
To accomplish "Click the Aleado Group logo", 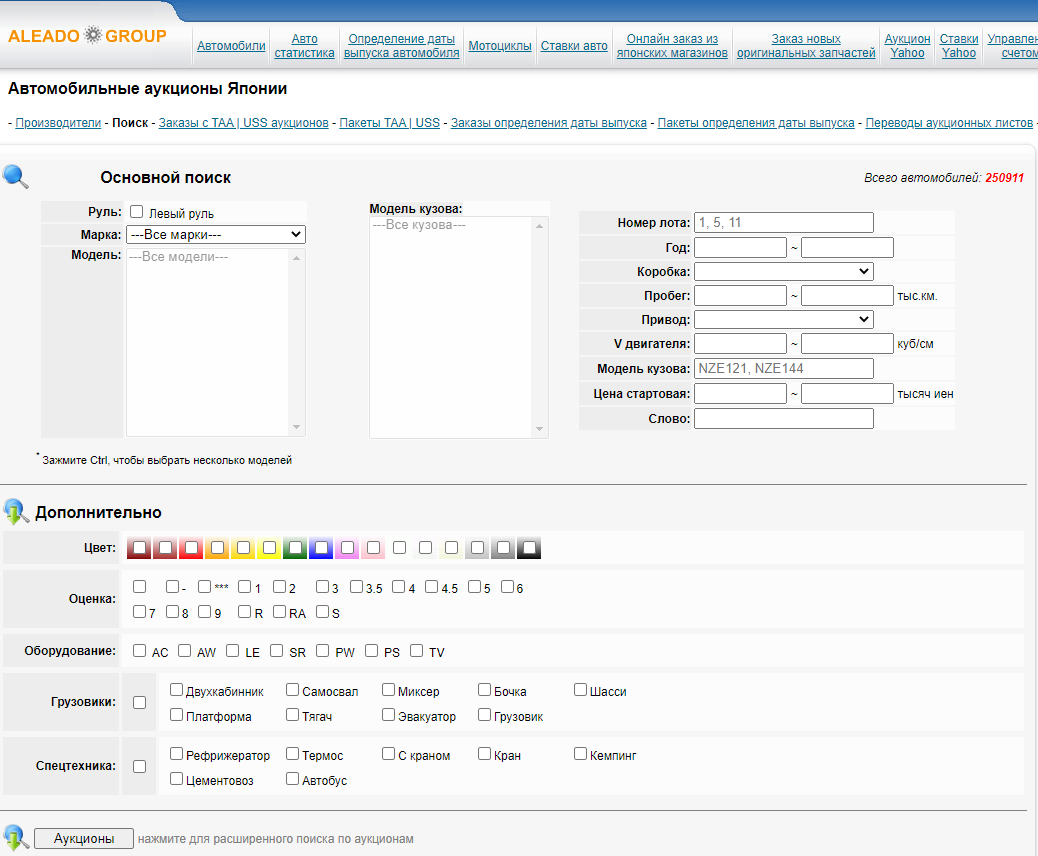I will pyautogui.click(x=87, y=35).
